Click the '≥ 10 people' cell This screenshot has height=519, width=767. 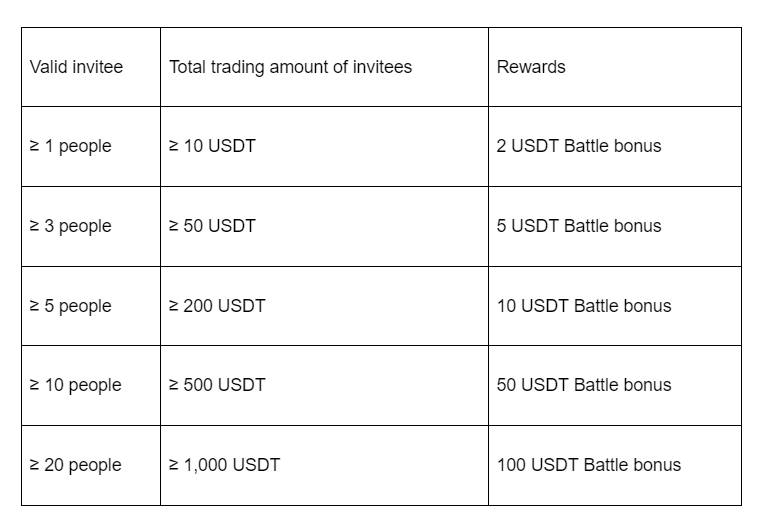point(75,385)
